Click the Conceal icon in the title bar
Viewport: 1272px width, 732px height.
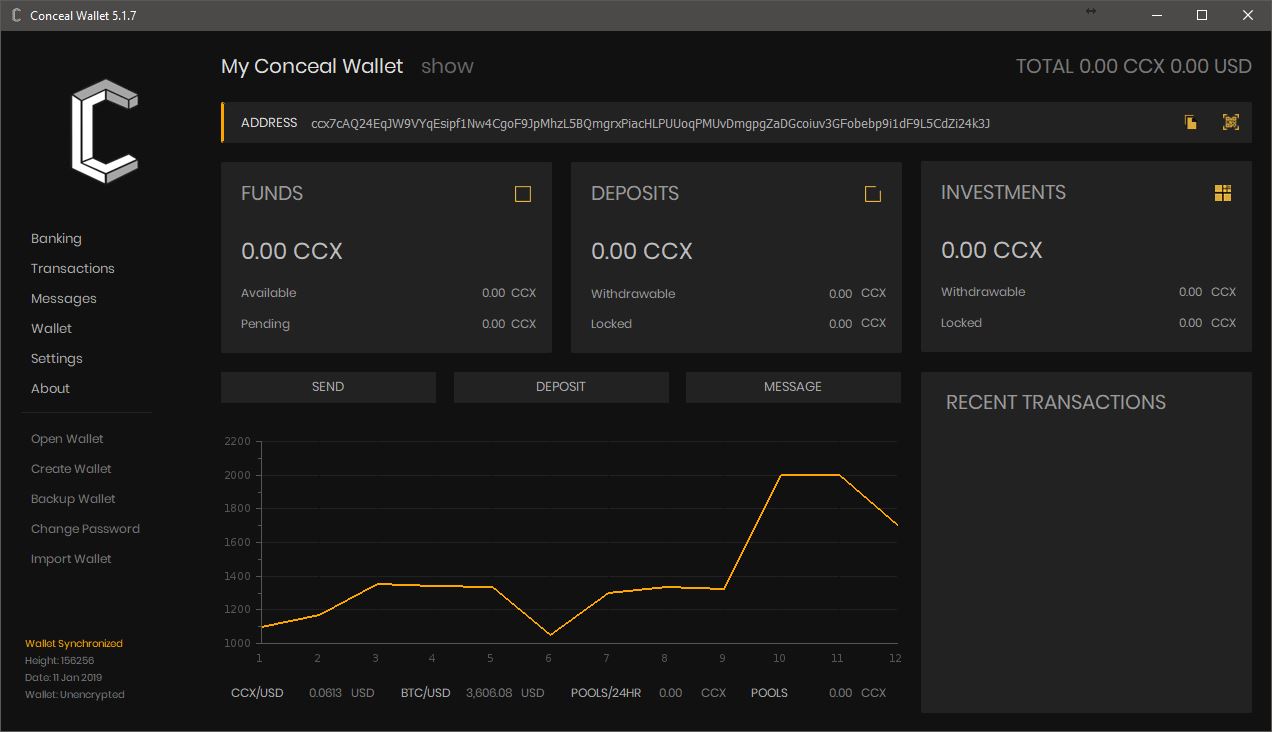(16, 15)
